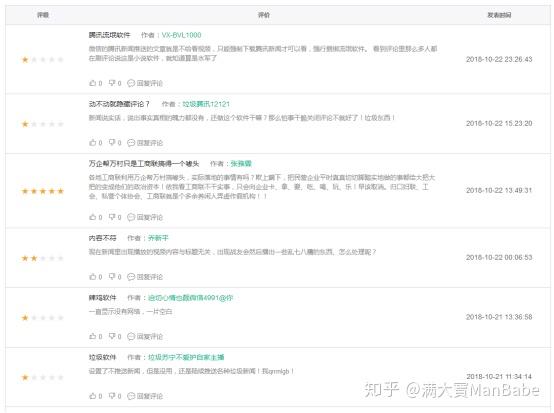Downvote the 内容不符 review
Viewport: 554px width, 413px height.
tap(115, 277)
